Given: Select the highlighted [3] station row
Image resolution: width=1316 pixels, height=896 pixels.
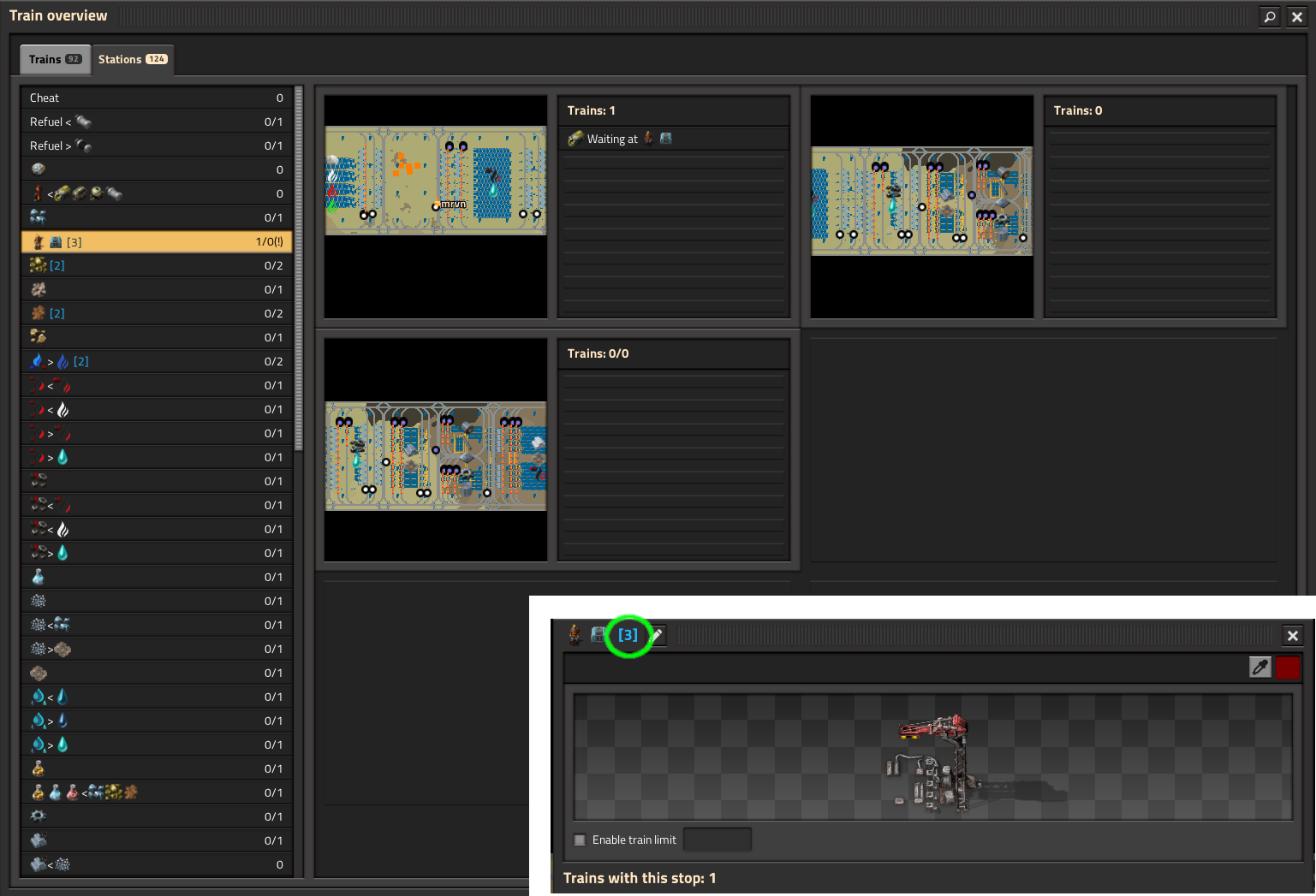Looking at the screenshot, I should point(157,241).
